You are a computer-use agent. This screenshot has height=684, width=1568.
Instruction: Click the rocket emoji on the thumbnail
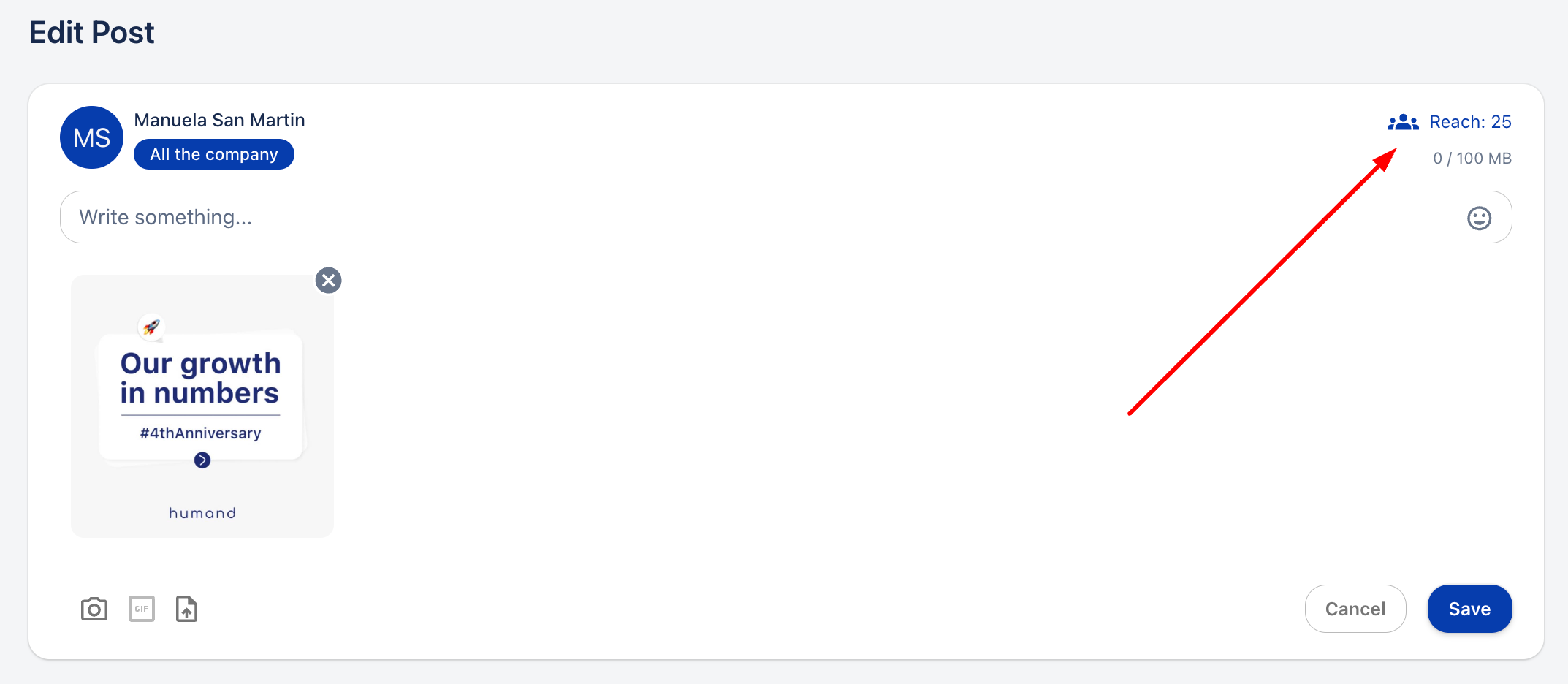tap(151, 327)
